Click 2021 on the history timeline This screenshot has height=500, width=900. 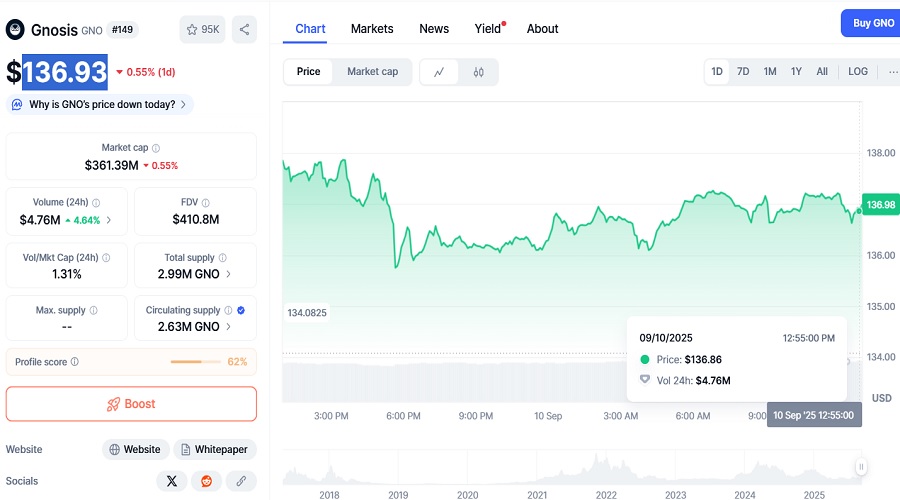[537, 495]
